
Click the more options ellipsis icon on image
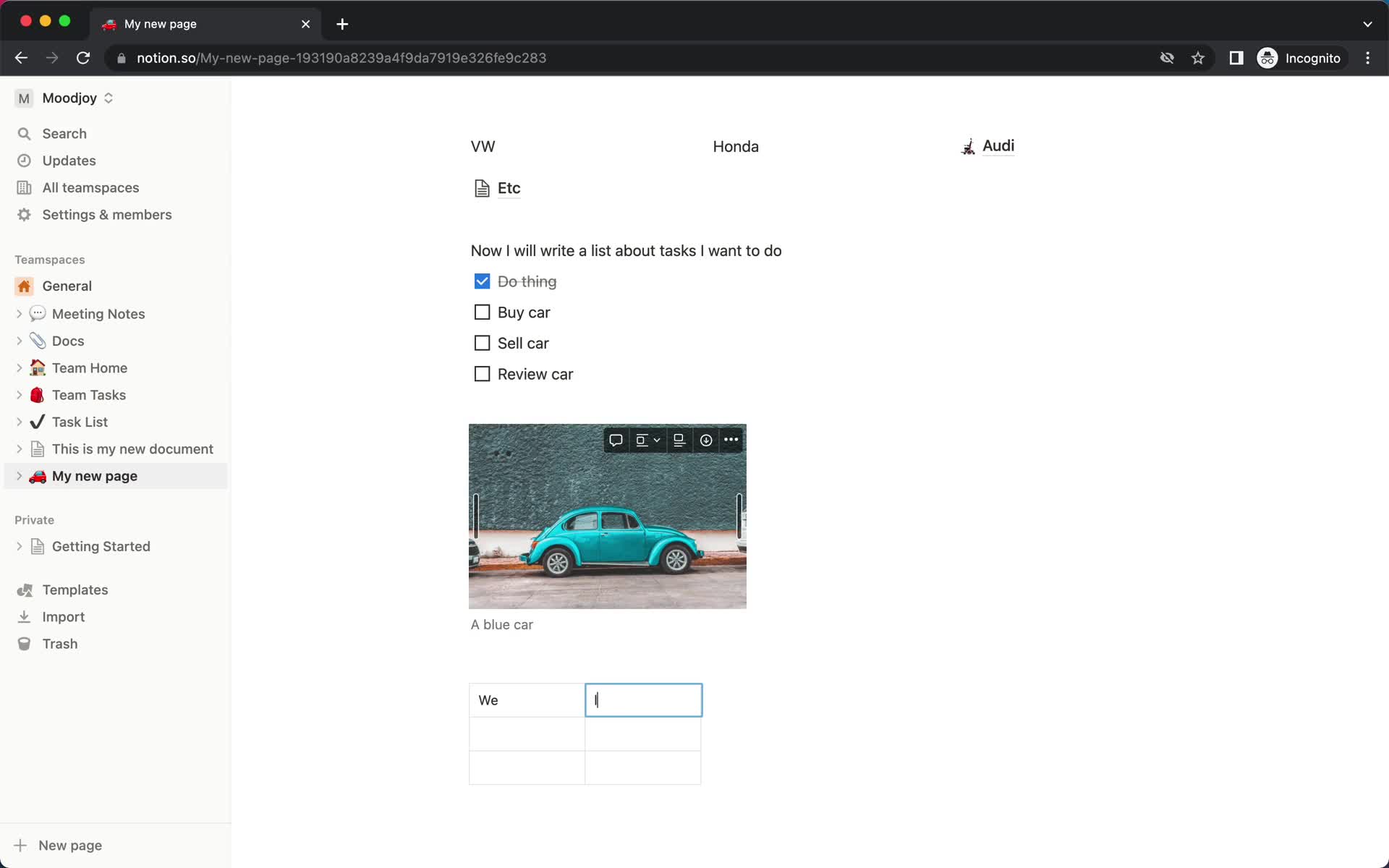pos(731,440)
